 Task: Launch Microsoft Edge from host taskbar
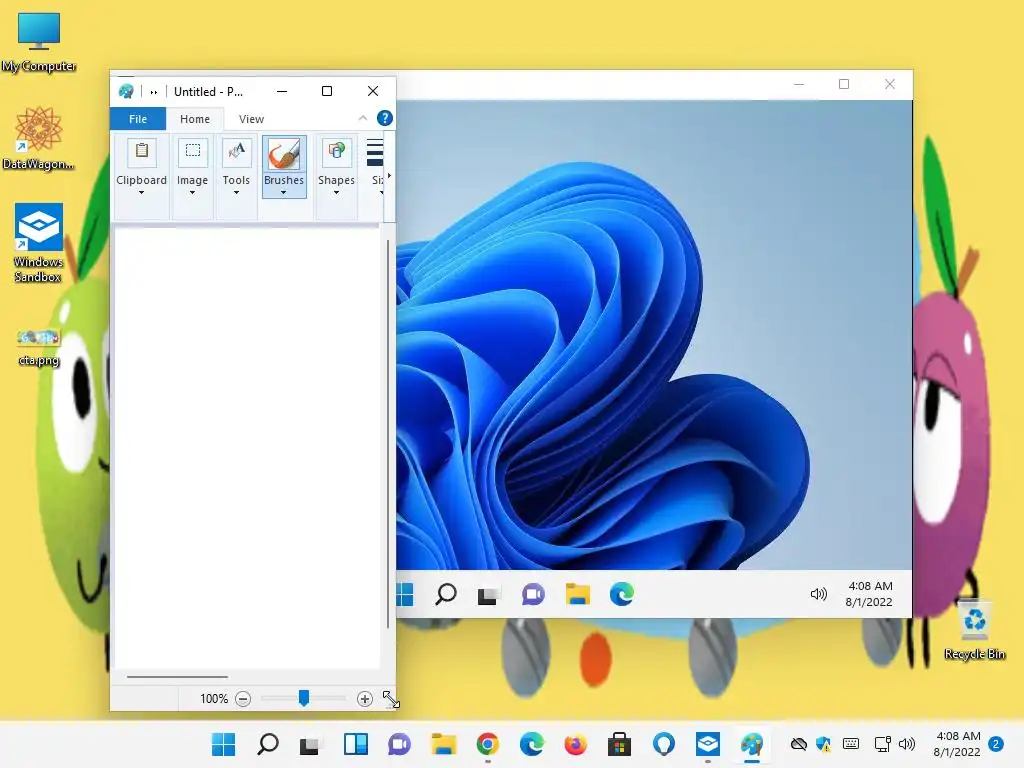(x=532, y=744)
